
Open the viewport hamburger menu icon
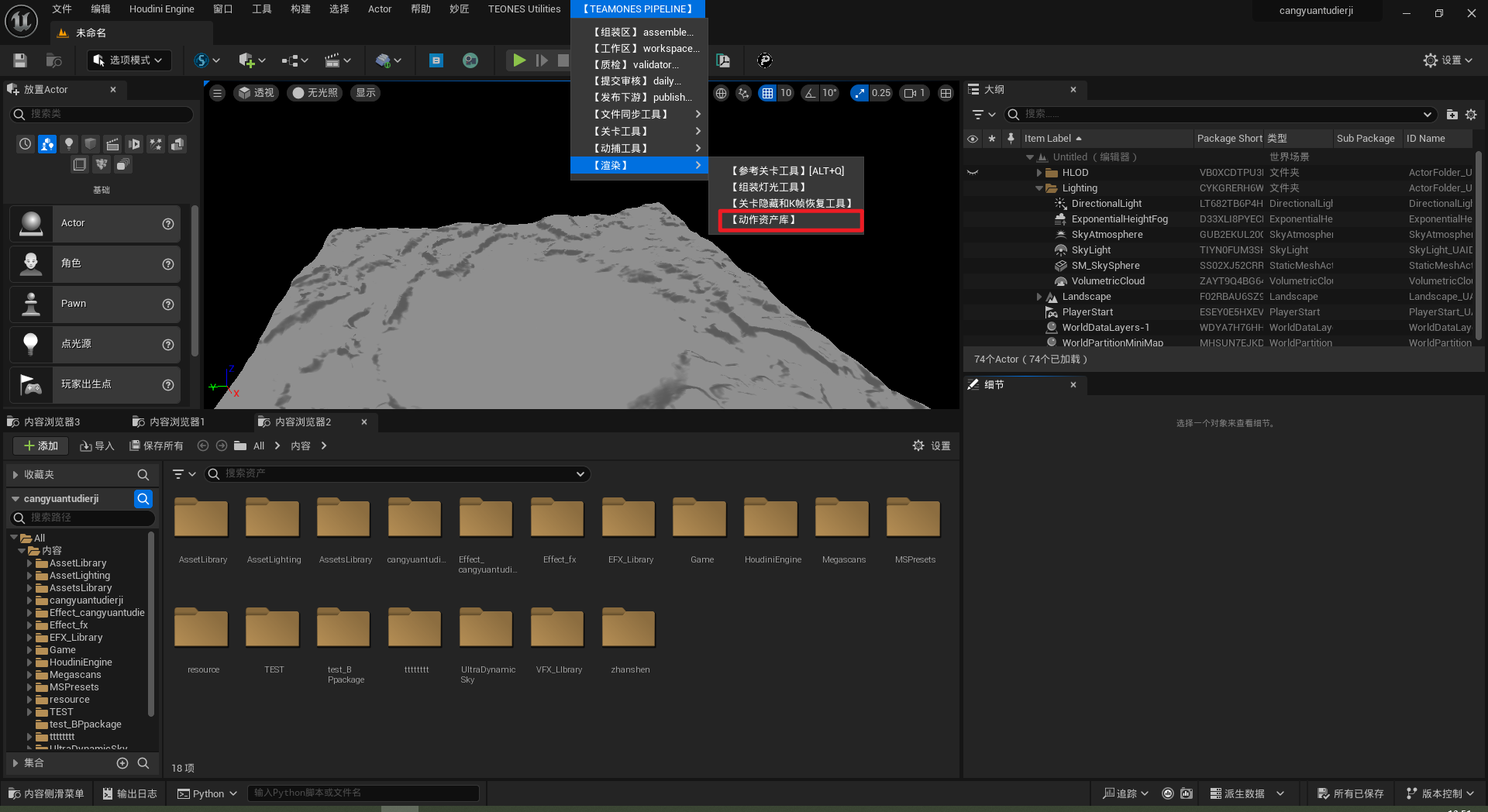pyautogui.click(x=218, y=93)
